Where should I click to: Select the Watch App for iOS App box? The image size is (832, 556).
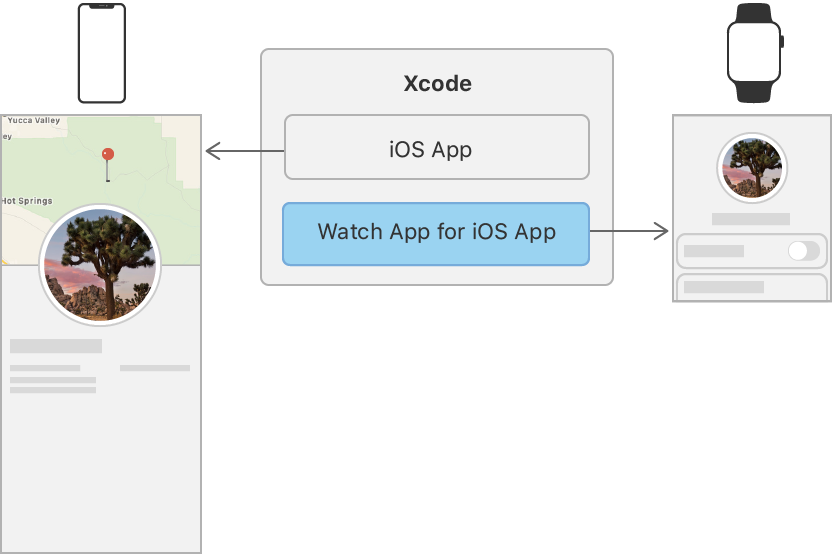coord(436,234)
